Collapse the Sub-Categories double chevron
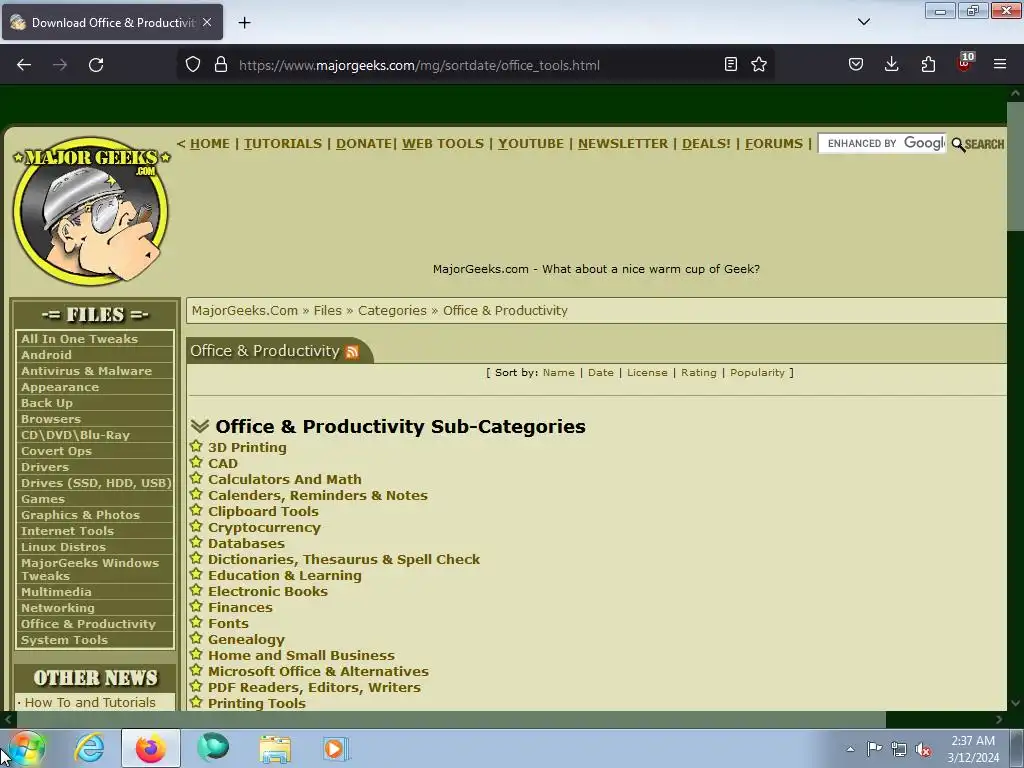The width and height of the screenshot is (1024, 768). click(200, 426)
